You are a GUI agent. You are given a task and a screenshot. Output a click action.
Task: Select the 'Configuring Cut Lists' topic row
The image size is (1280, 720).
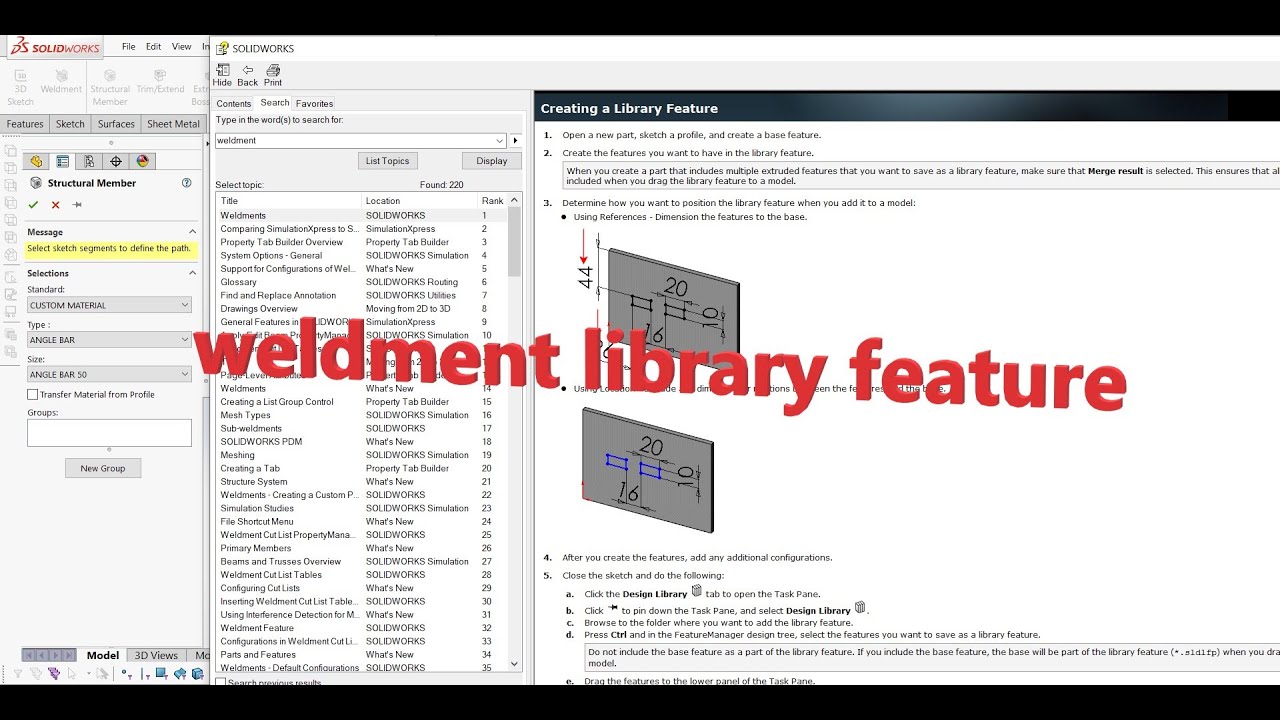[362, 588]
